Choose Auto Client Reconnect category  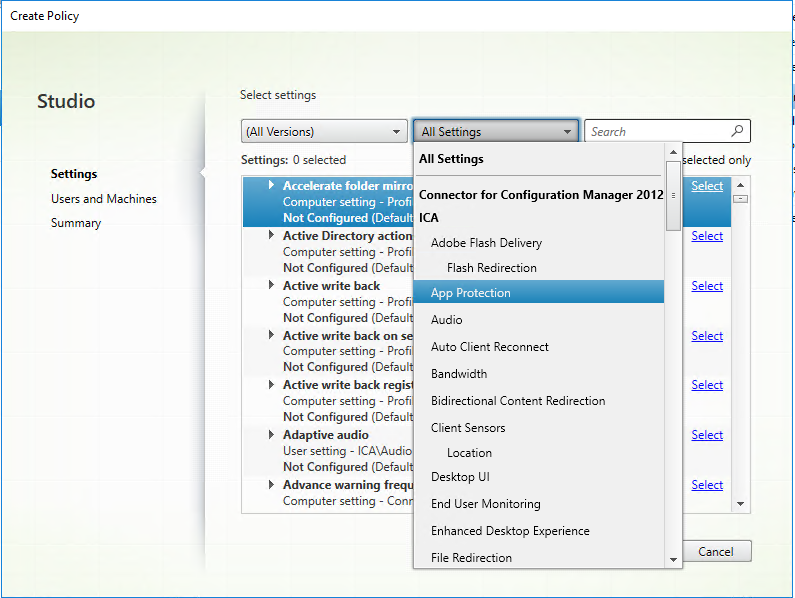(489, 346)
